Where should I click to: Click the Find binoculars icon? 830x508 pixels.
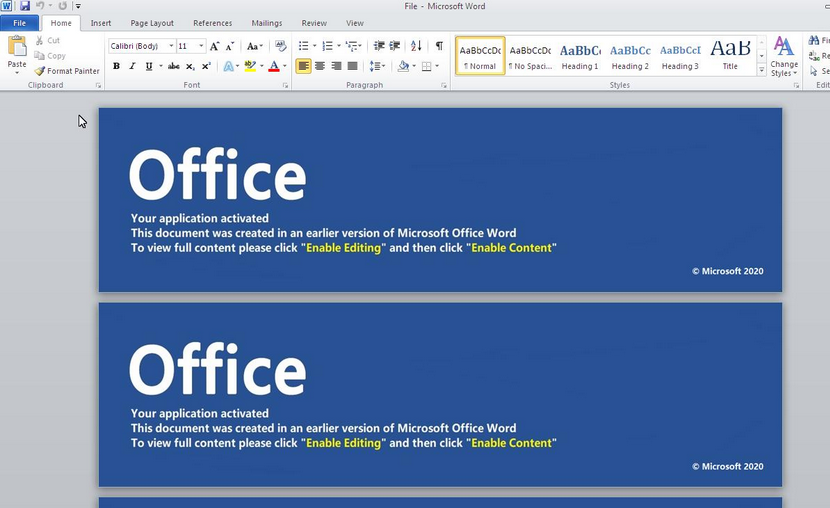814,40
